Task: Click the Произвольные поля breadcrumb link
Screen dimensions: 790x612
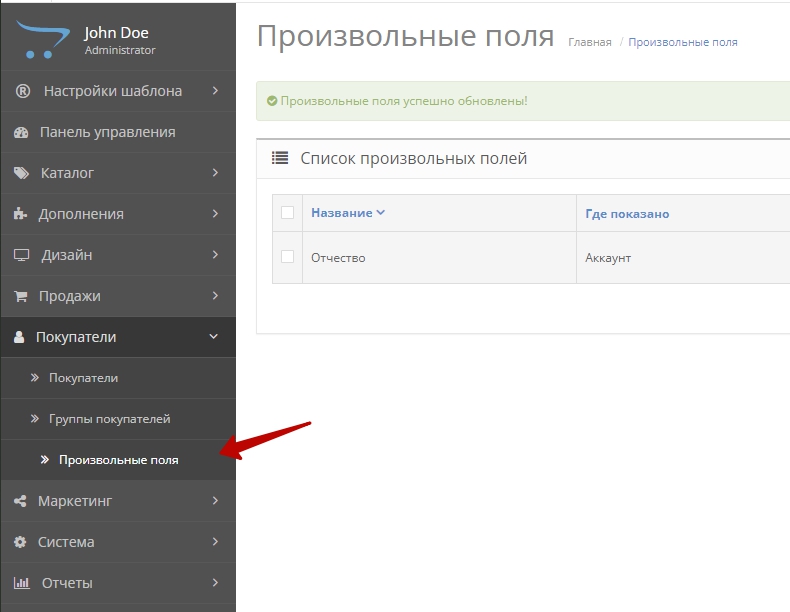Action: tap(683, 42)
